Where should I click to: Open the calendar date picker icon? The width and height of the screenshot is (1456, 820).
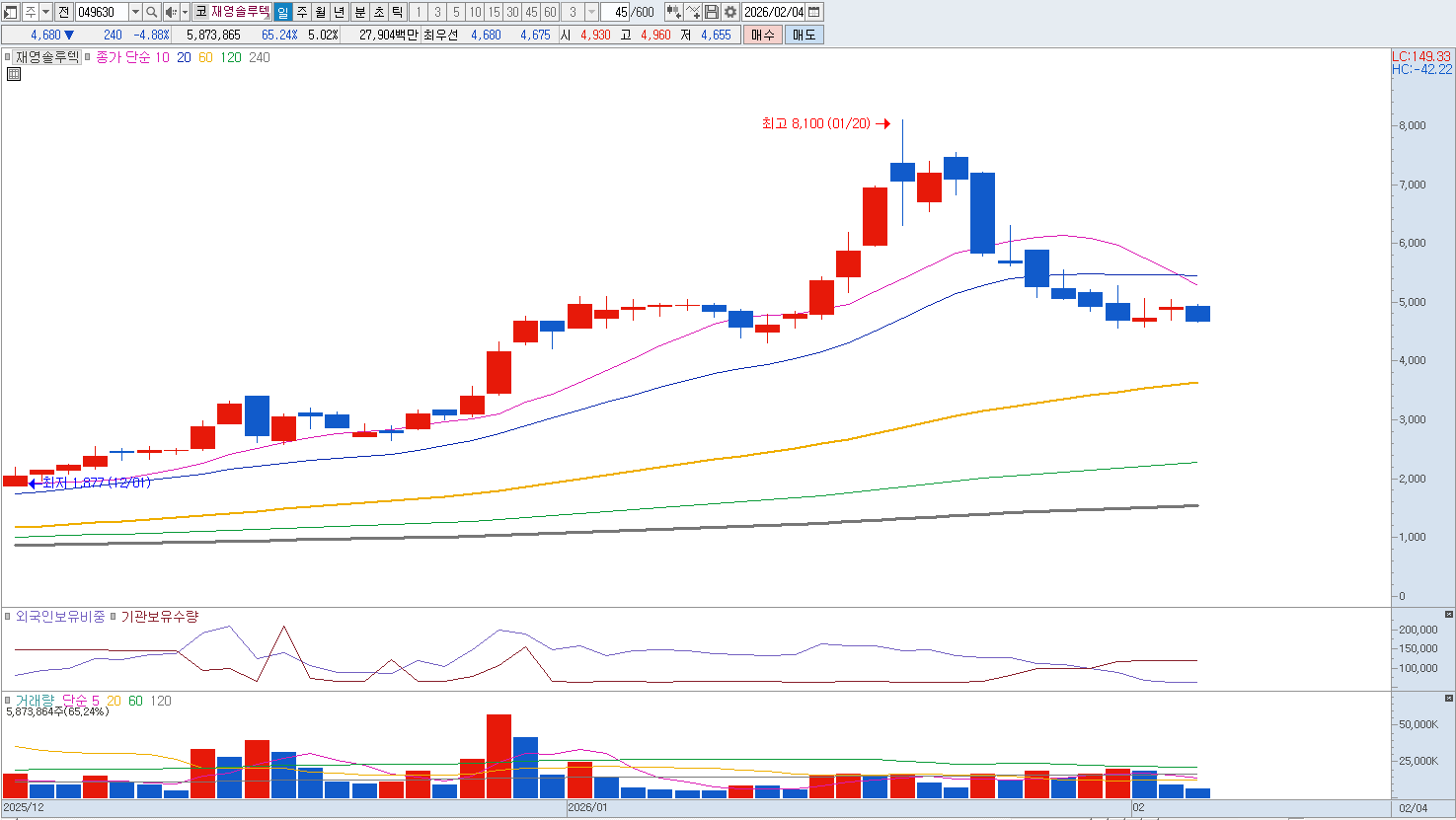coord(814,12)
